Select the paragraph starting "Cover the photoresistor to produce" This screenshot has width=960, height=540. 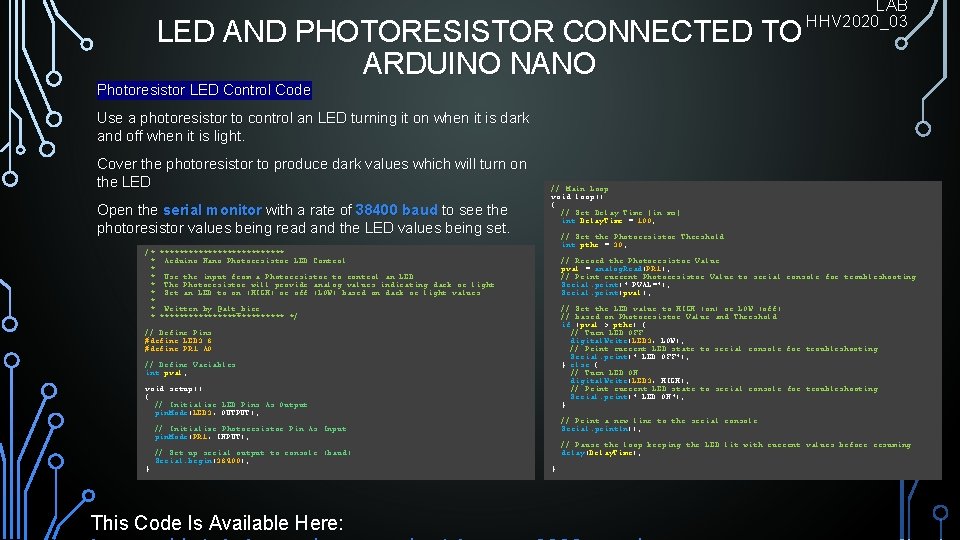point(312,173)
